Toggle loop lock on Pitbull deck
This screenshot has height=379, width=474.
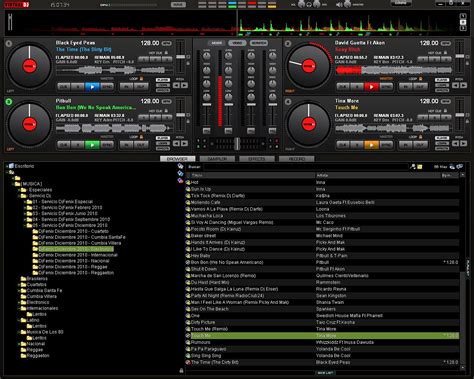point(141,137)
